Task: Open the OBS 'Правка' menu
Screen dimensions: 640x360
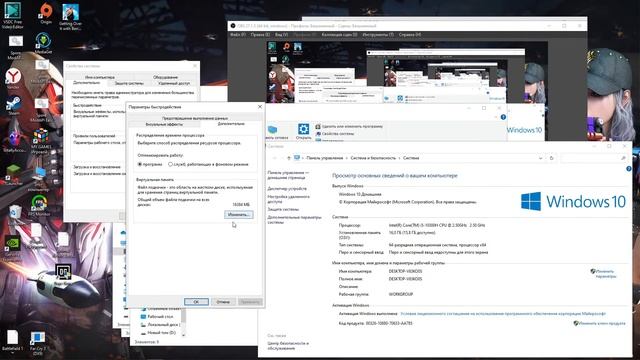Action: tap(260, 35)
